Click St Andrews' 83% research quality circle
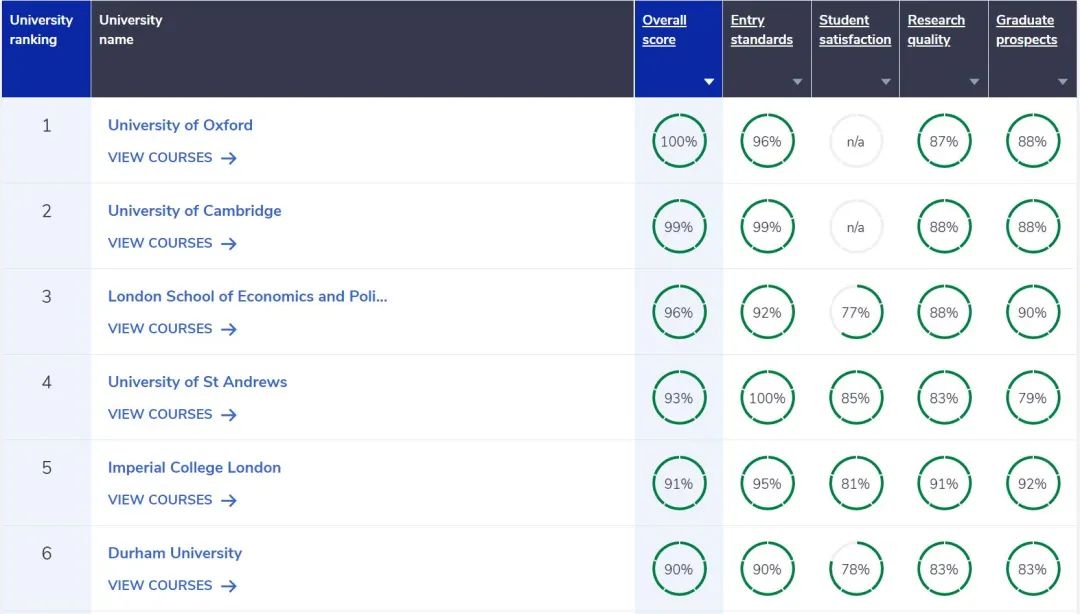Screen dimensions: 1080x614 coord(944,398)
